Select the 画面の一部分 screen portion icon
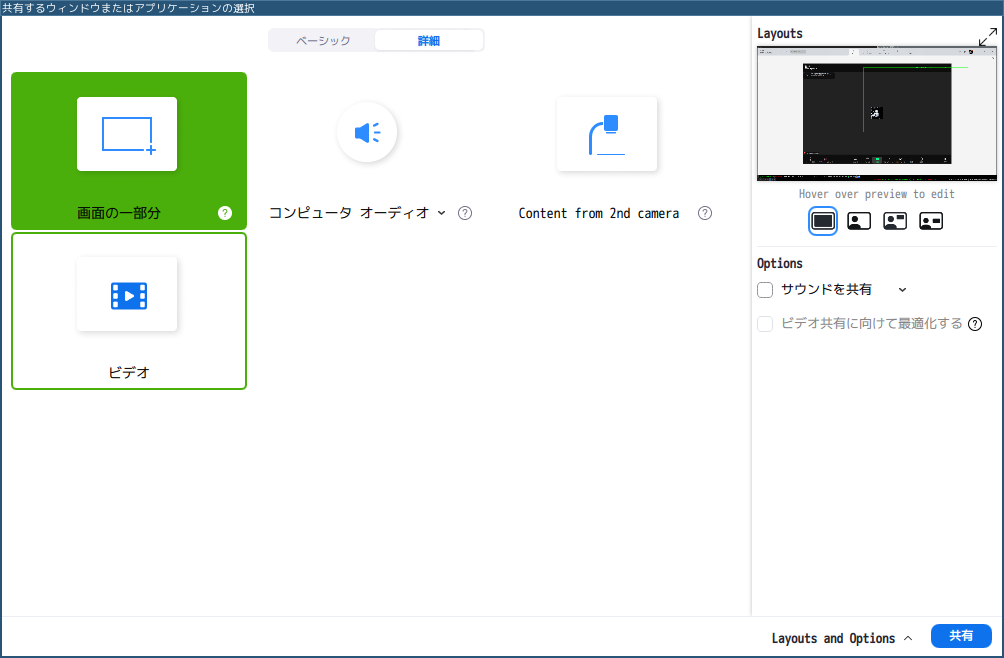The height and width of the screenshot is (658, 1004). pos(127,134)
